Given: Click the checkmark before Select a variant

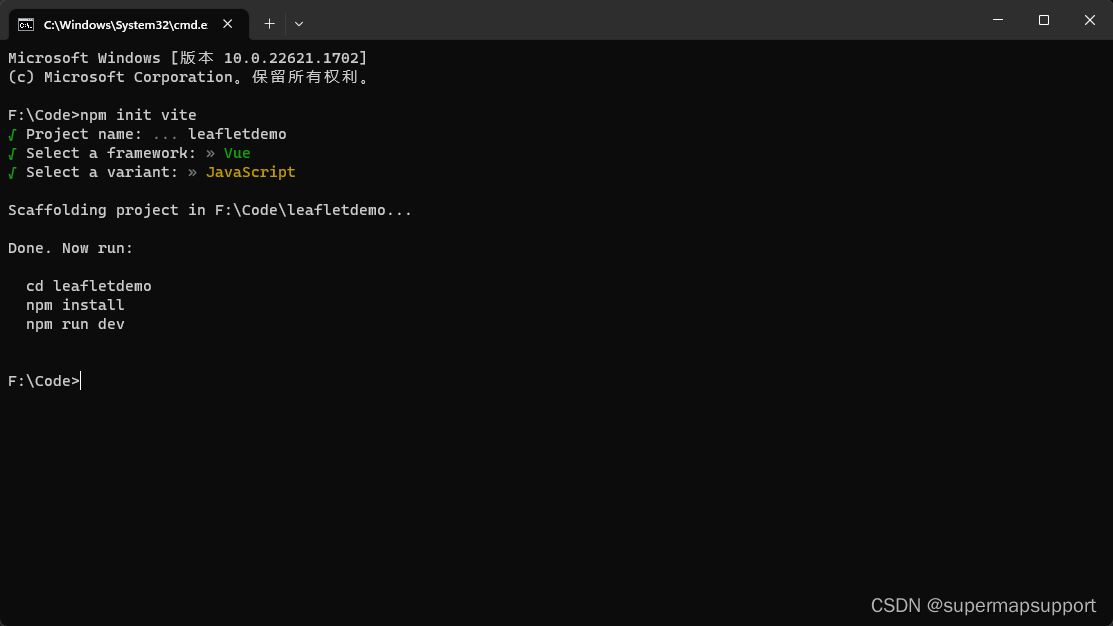Looking at the screenshot, I should (13, 171).
